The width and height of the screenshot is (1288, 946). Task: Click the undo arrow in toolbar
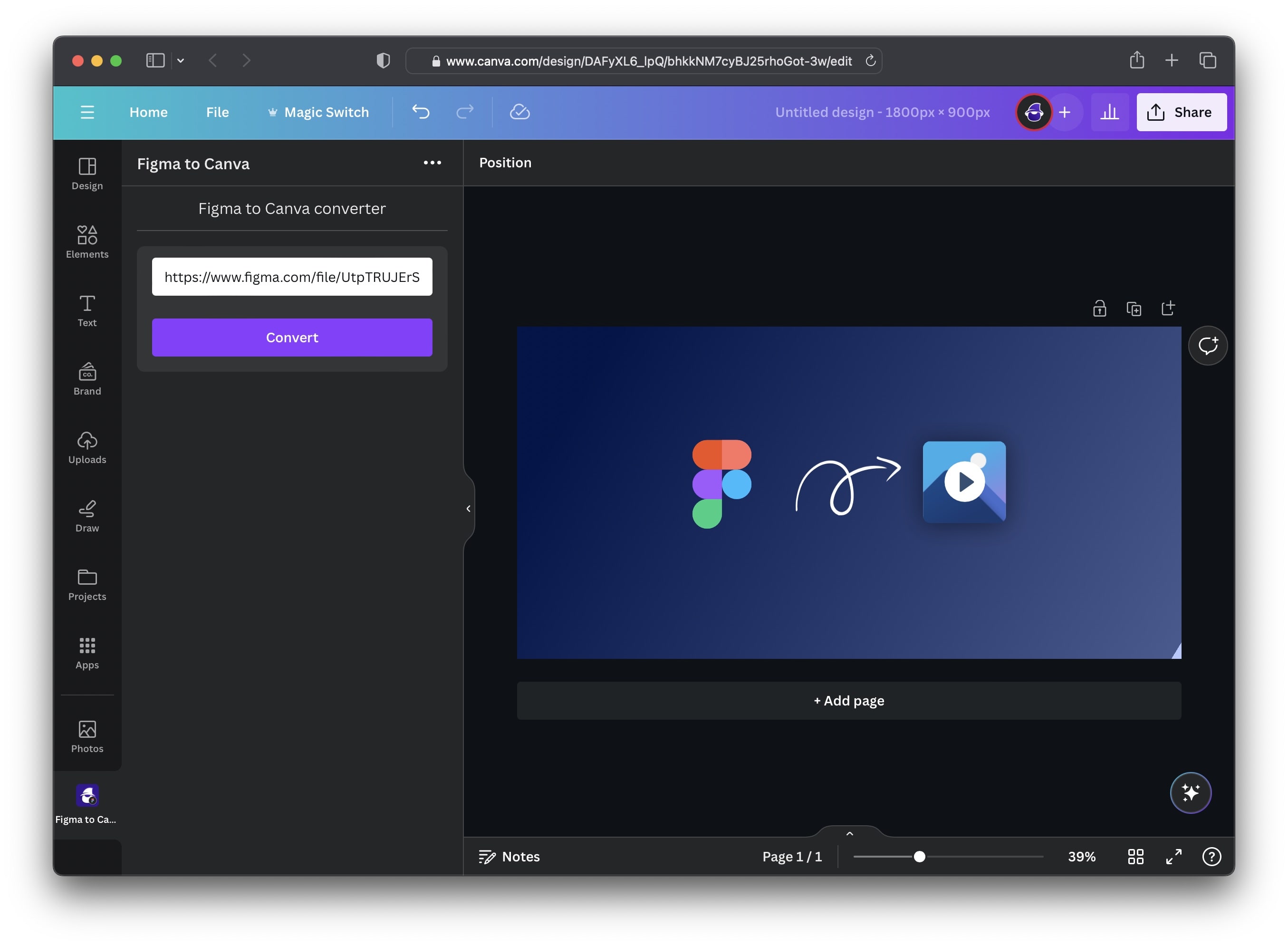pos(421,112)
